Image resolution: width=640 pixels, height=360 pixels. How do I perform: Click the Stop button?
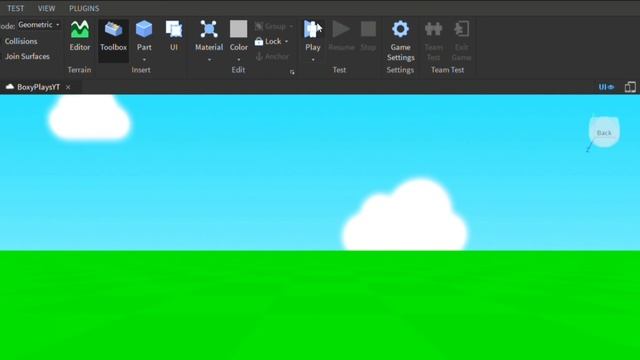point(368,36)
